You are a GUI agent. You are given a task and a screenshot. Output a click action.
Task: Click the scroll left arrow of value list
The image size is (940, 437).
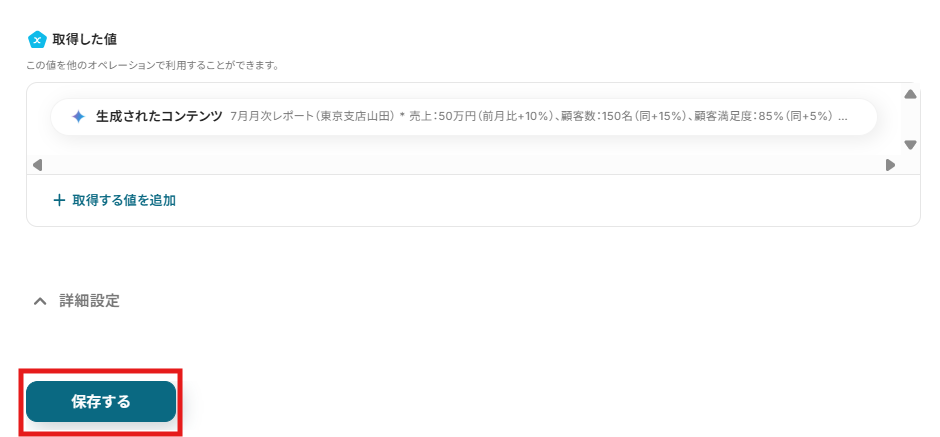[x=37, y=165]
